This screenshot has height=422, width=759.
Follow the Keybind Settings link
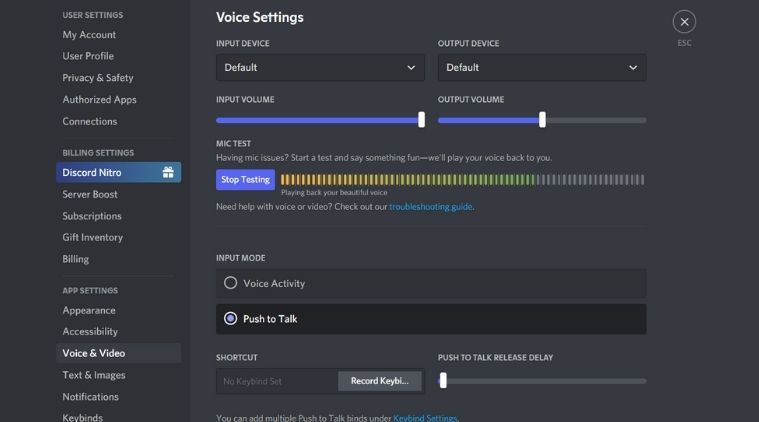[x=425, y=418]
